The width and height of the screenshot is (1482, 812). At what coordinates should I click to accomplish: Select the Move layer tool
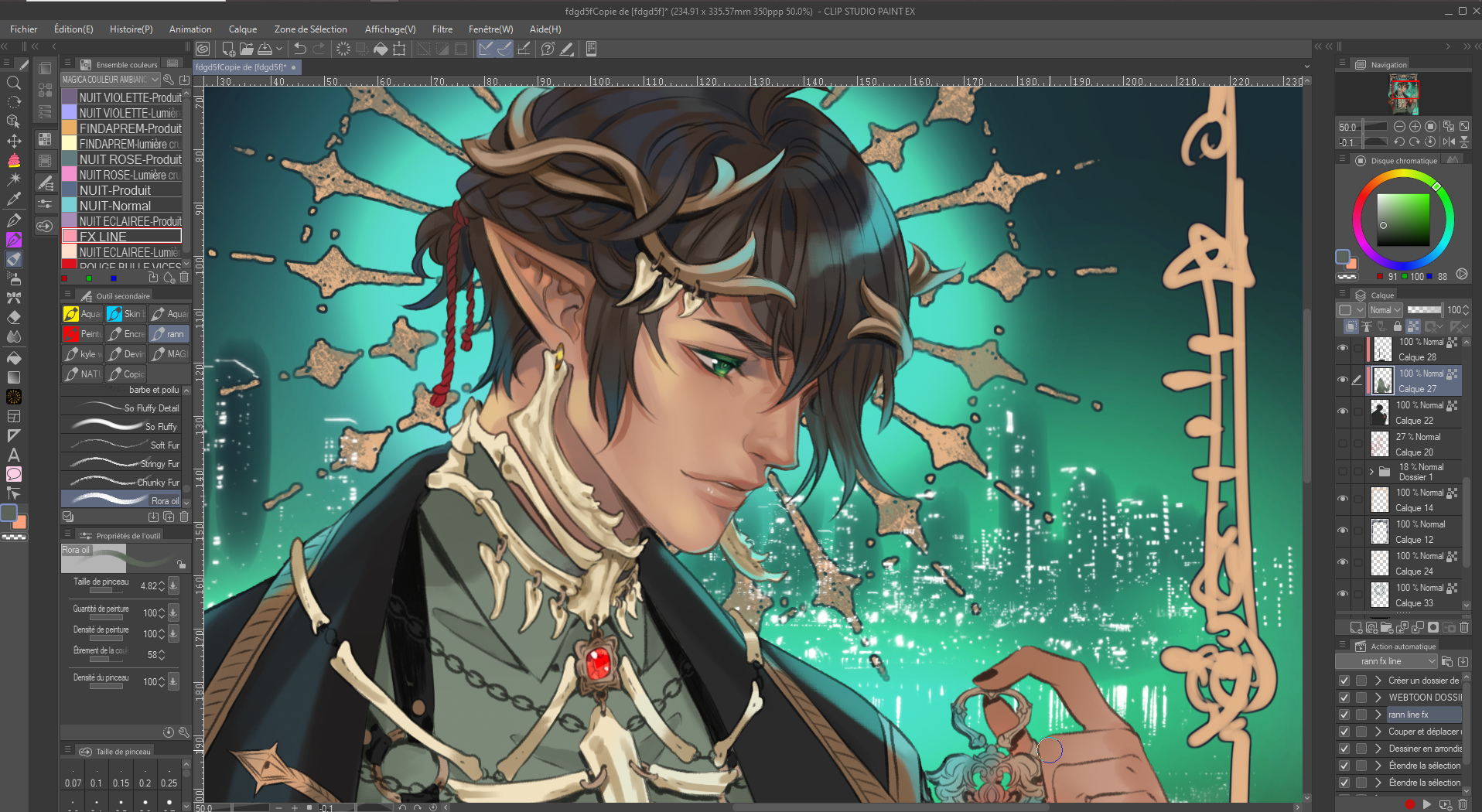coord(13,141)
